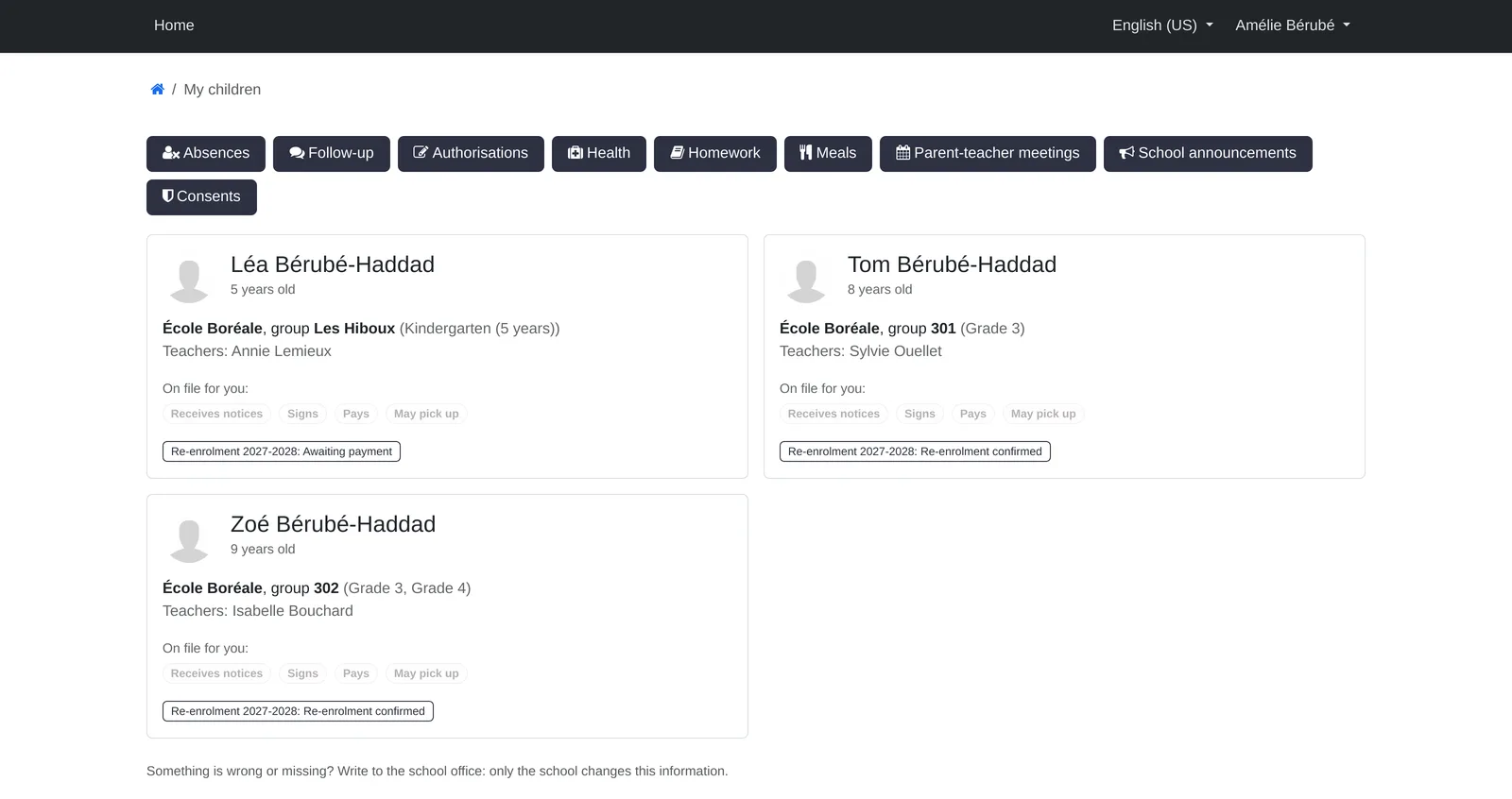This screenshot has height=799, width=1512.
Task: Click the home icon in the breadcrumb
Action: [x=158, y=90]
